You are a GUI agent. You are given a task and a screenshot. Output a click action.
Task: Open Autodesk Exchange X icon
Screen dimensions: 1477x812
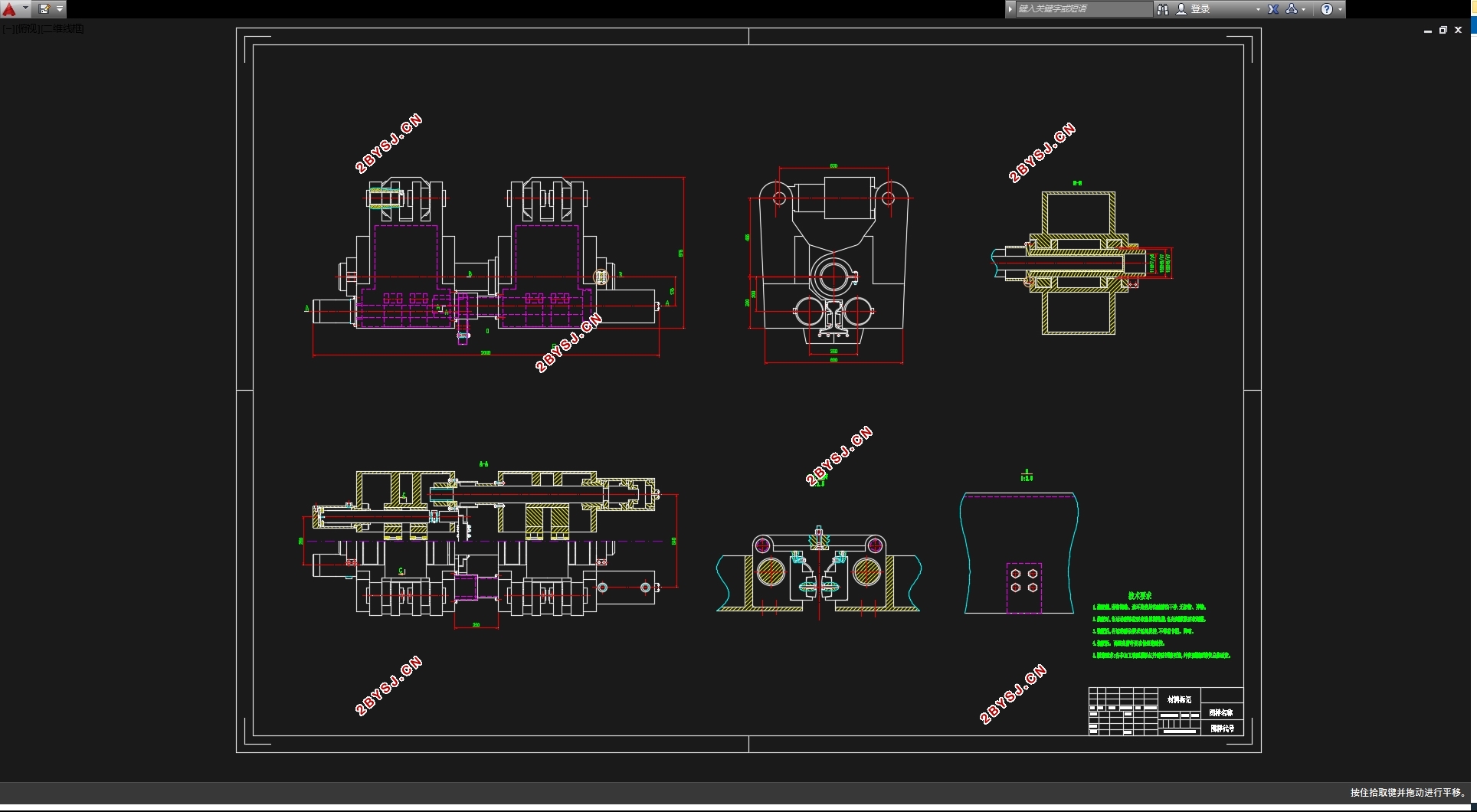(x=1273, y=9)
